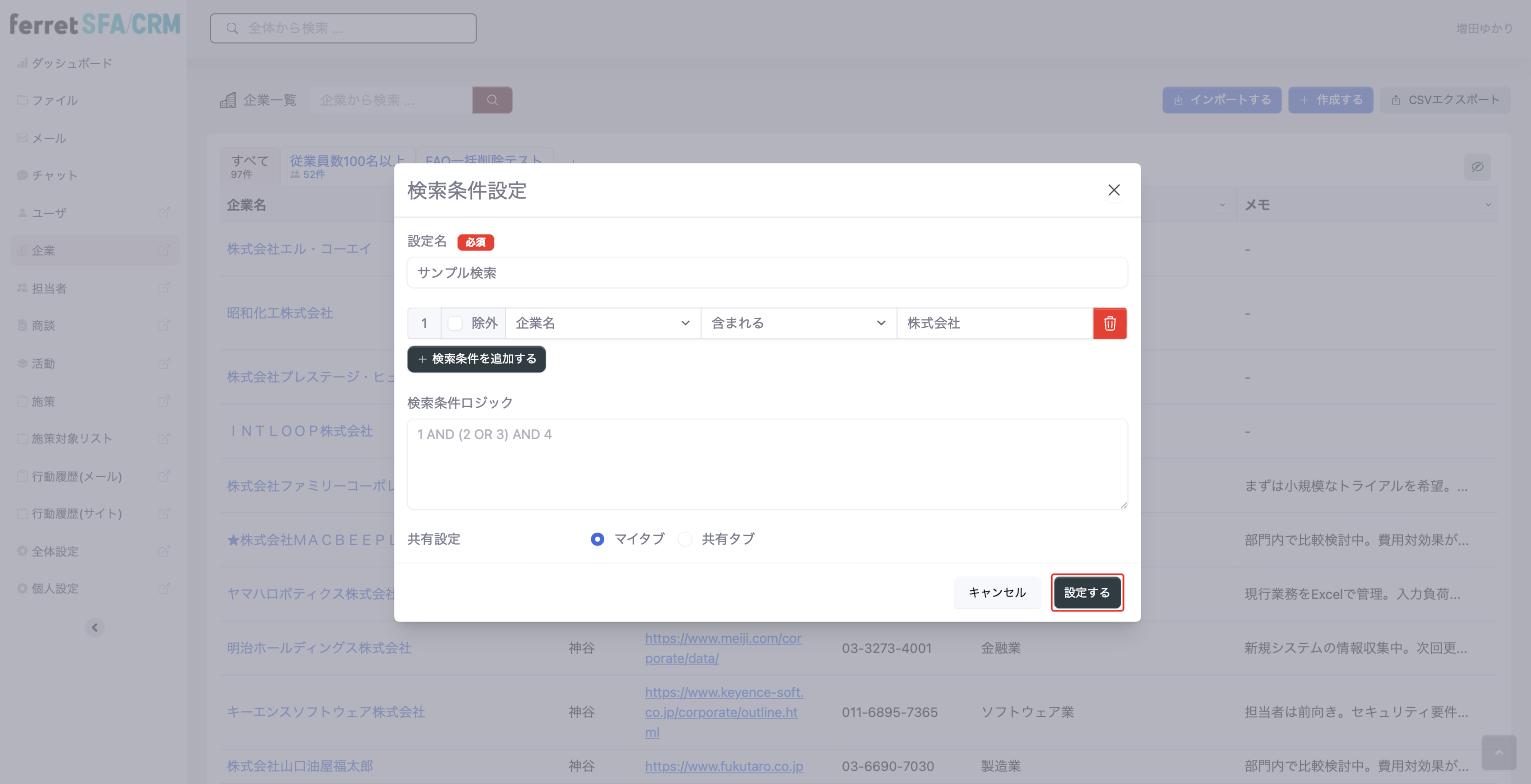Open the 含まれる operator dropdown
The width and height of the screenshot is (1531, 784).
point(799,323)
